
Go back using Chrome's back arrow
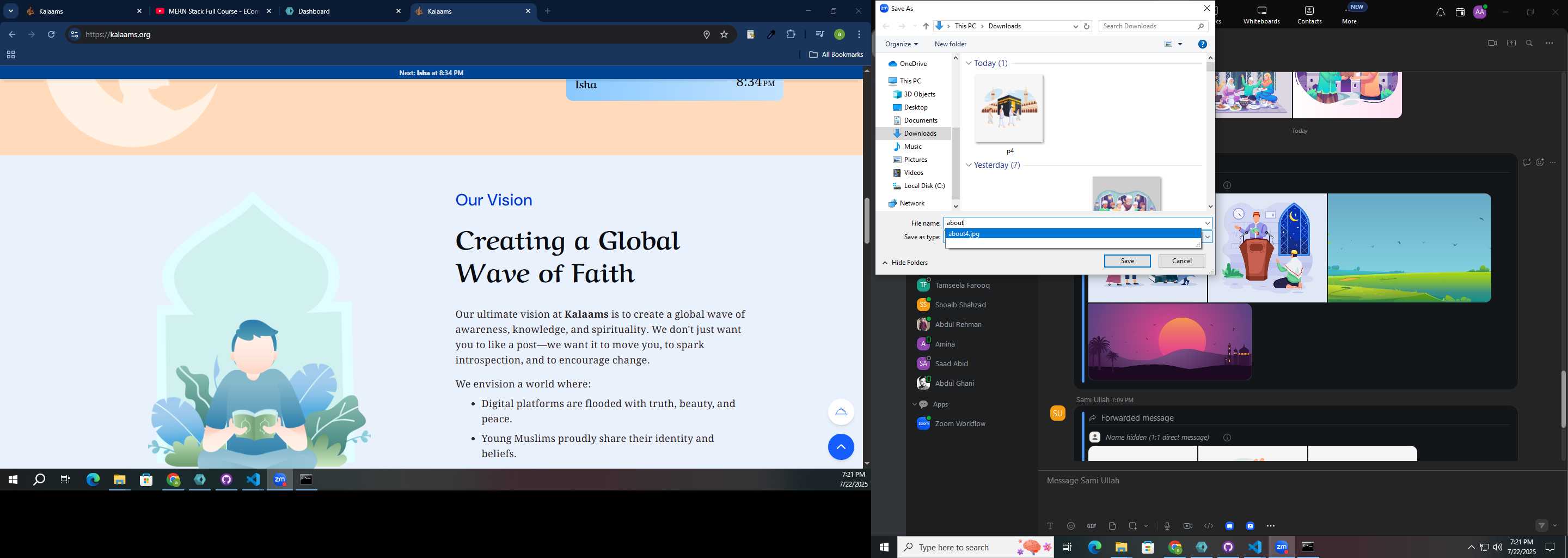(x=12, y=35)
